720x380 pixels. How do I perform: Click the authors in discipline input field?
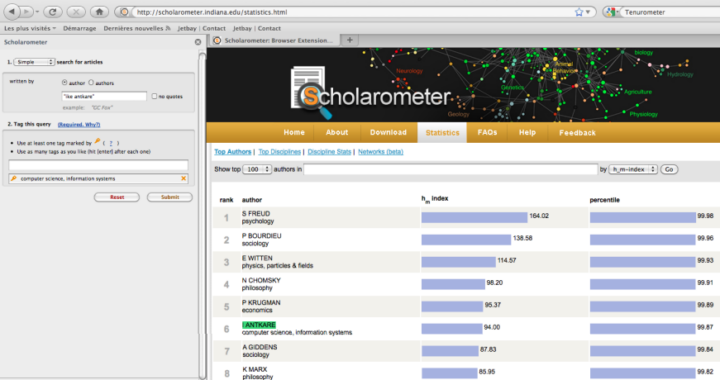[x=450, y=169]
